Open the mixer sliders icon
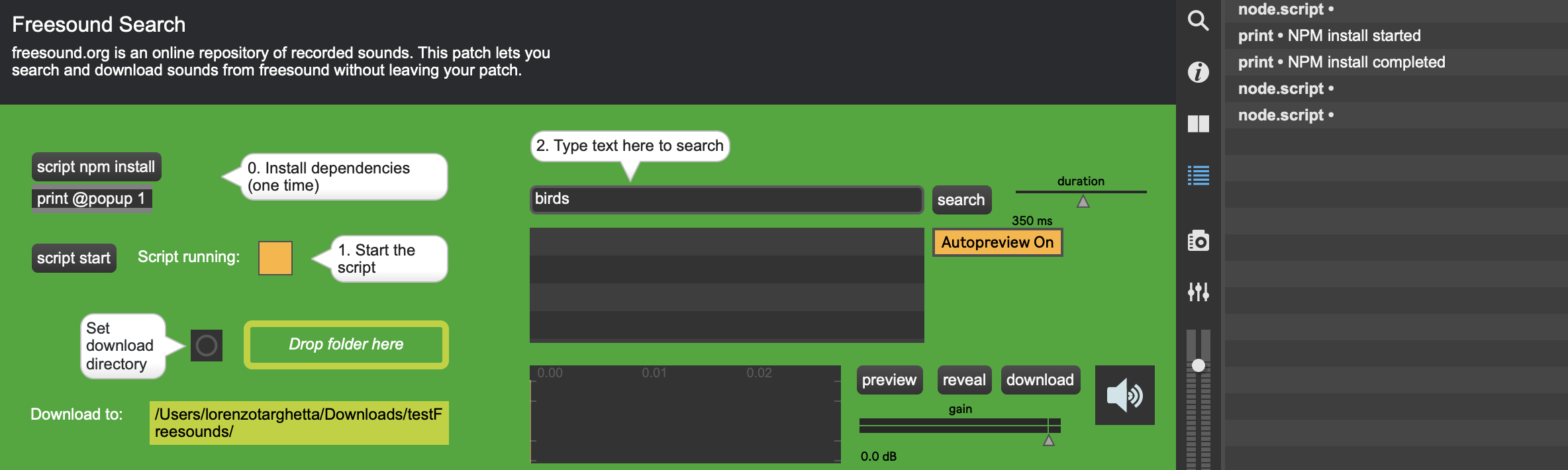The image size is (1568, 470). click(1198, 292)
